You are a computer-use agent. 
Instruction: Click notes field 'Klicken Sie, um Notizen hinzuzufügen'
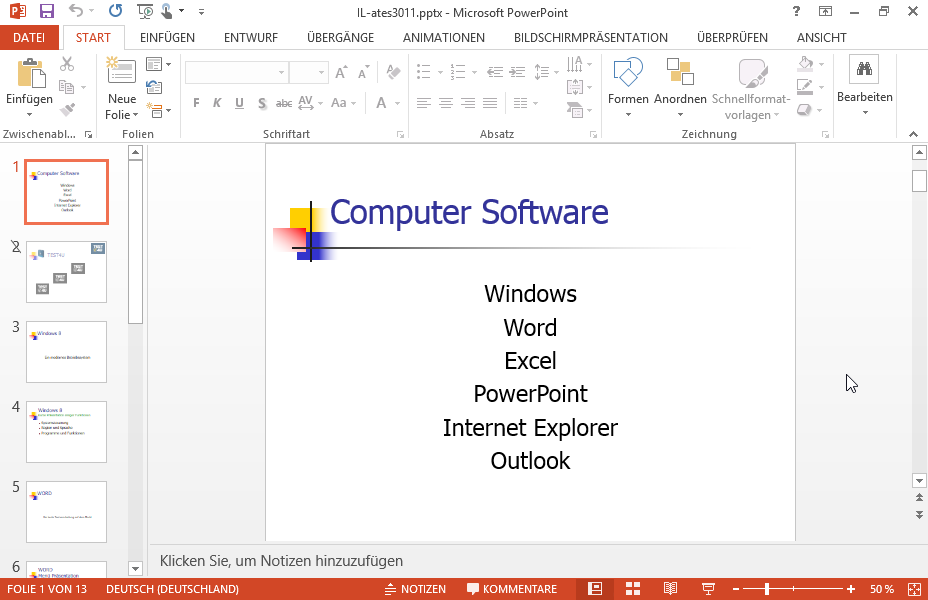click(281, 560)
